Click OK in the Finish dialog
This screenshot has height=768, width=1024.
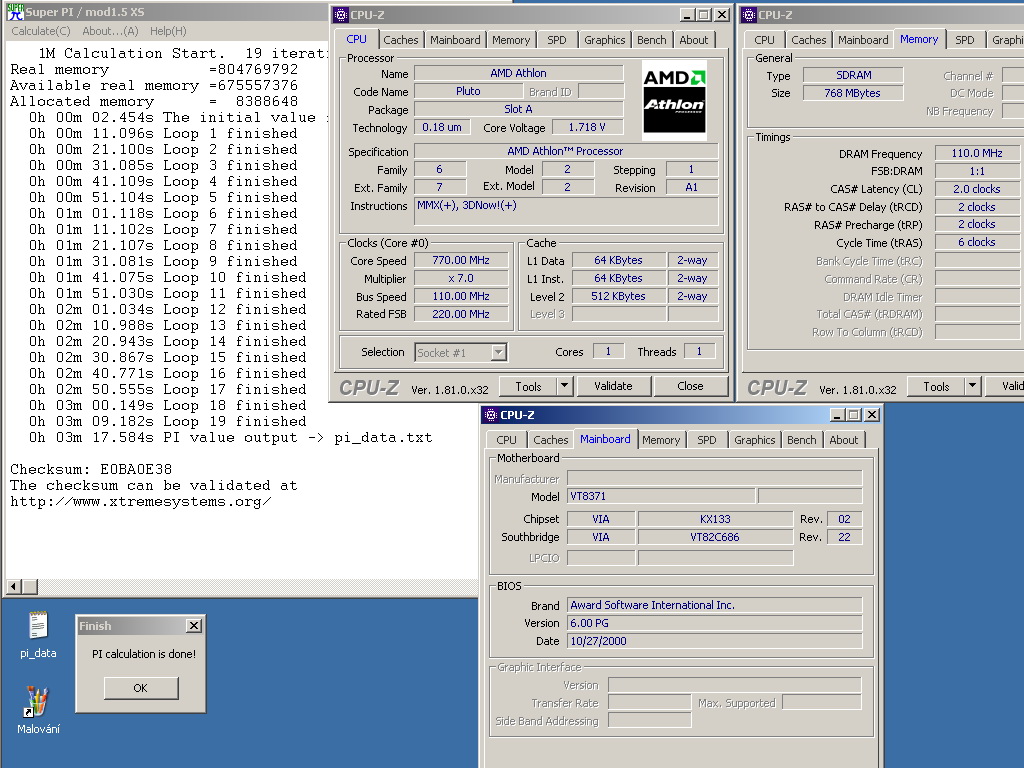(x=140, y=688)
